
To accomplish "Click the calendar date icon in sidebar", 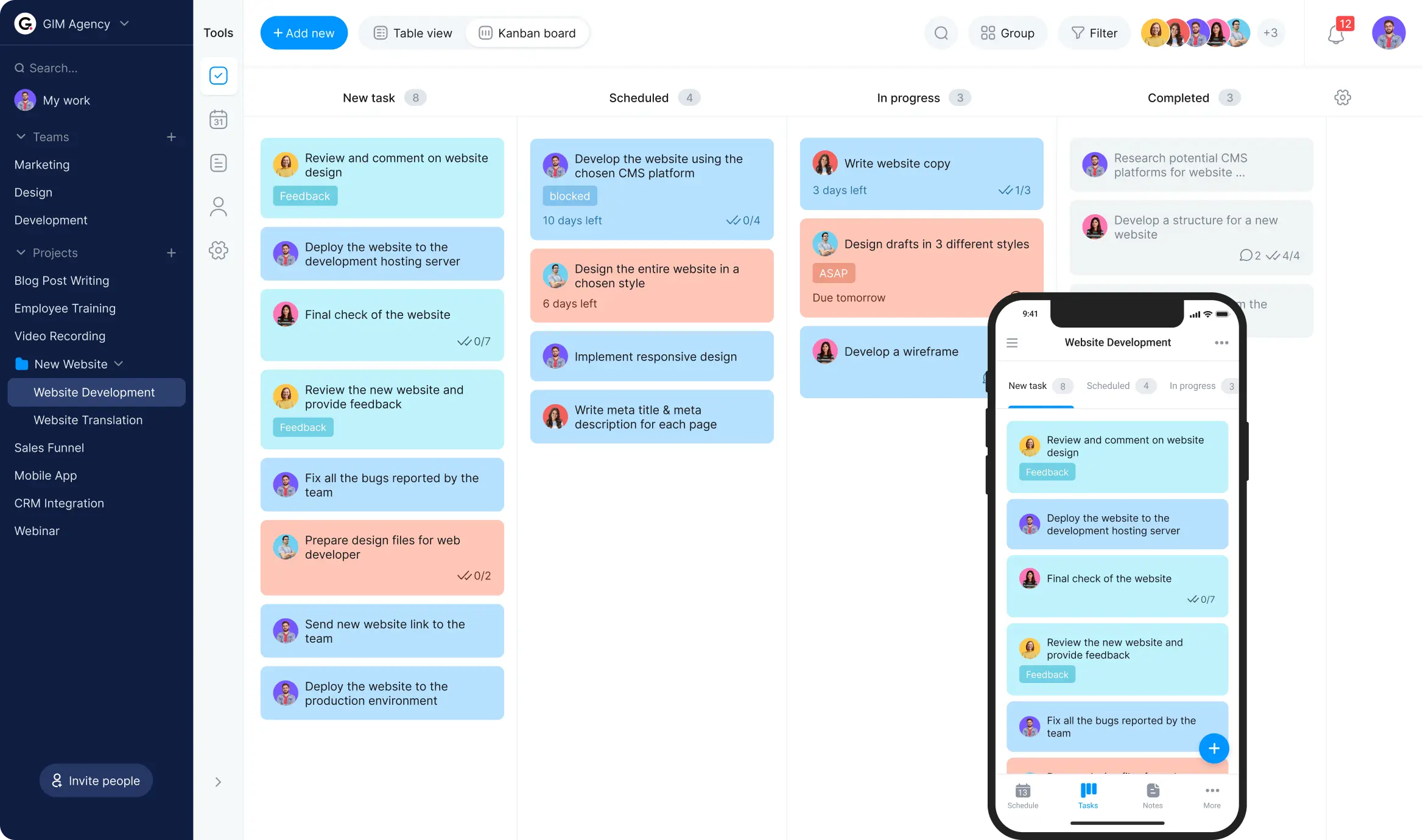I will click(218, 120).
